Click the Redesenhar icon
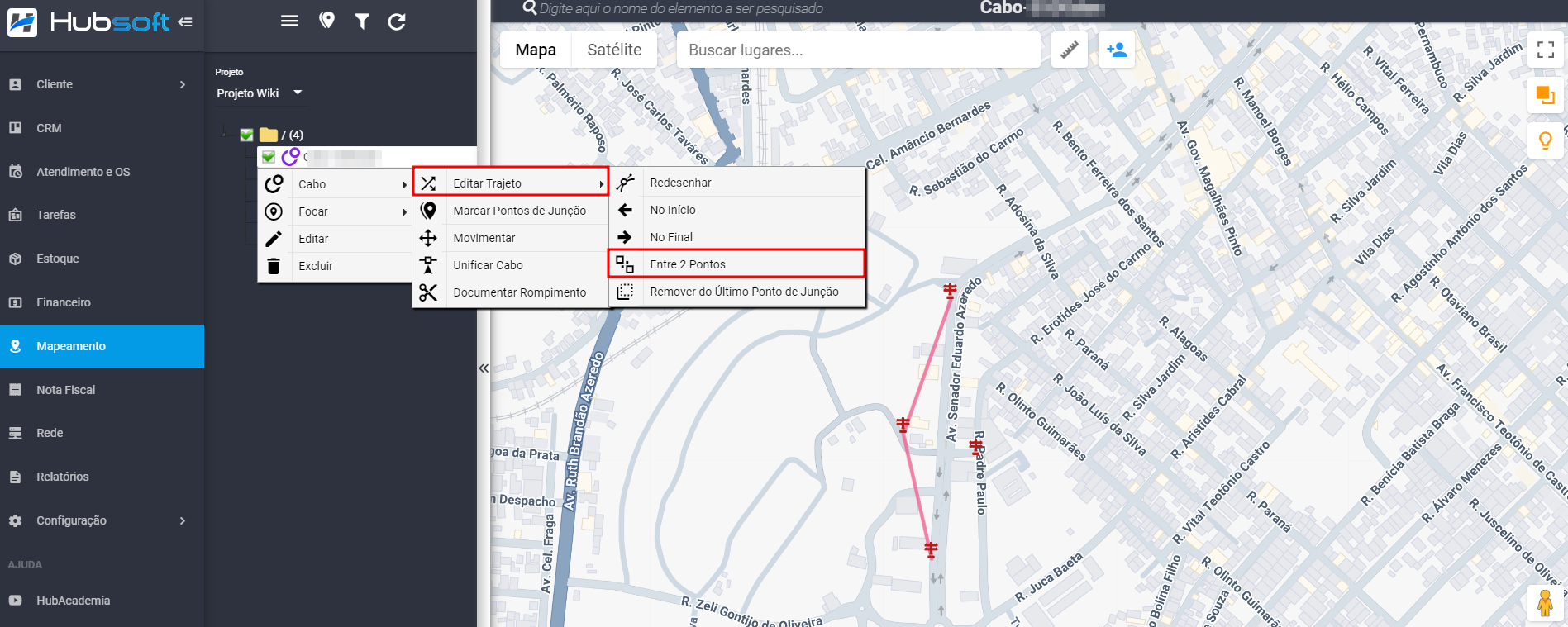1568x627 pixels. 626,183
